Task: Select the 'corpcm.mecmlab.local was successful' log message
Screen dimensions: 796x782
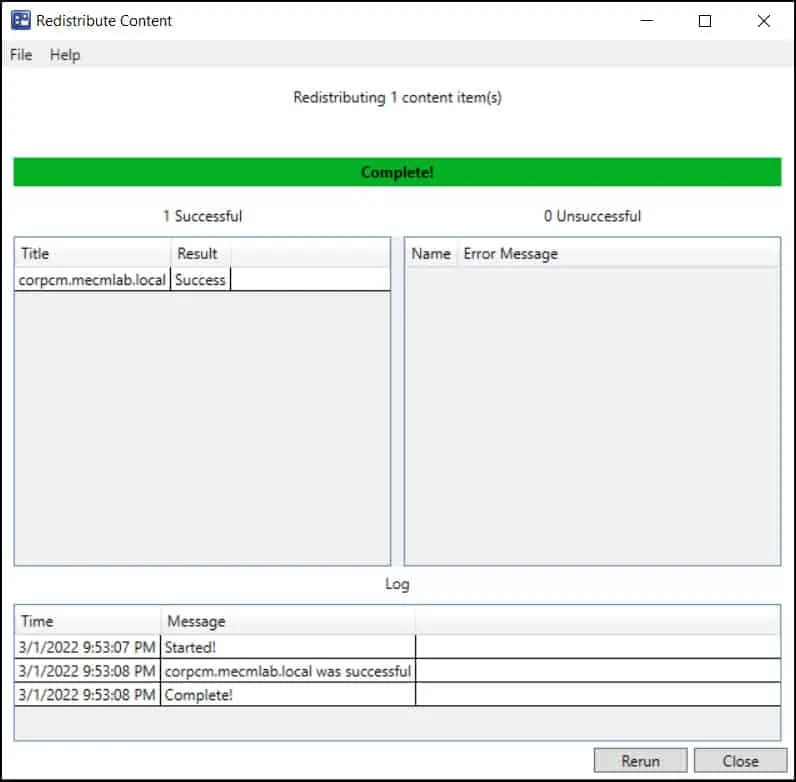Action: point(288,671)
